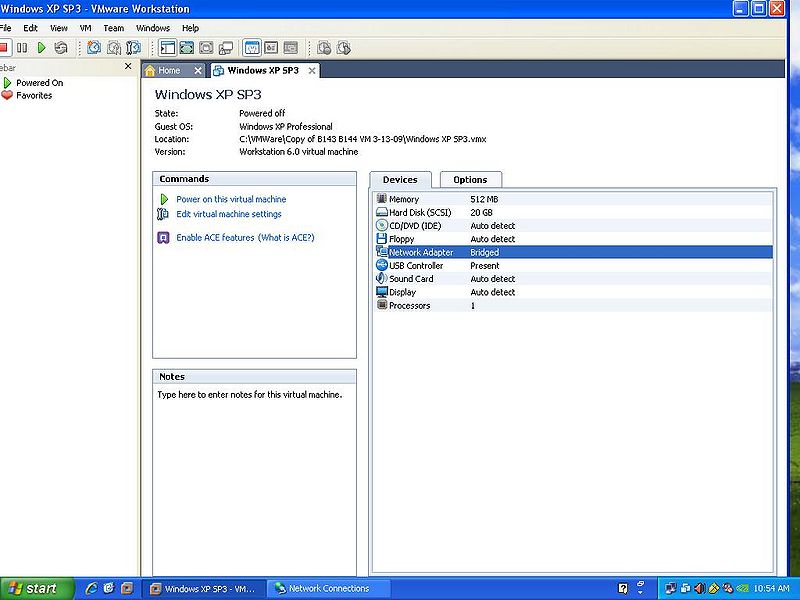Screen dimensions: 800x600
Task: Open the Team menu
Action: pyautogui.click(x=113, y=28)
